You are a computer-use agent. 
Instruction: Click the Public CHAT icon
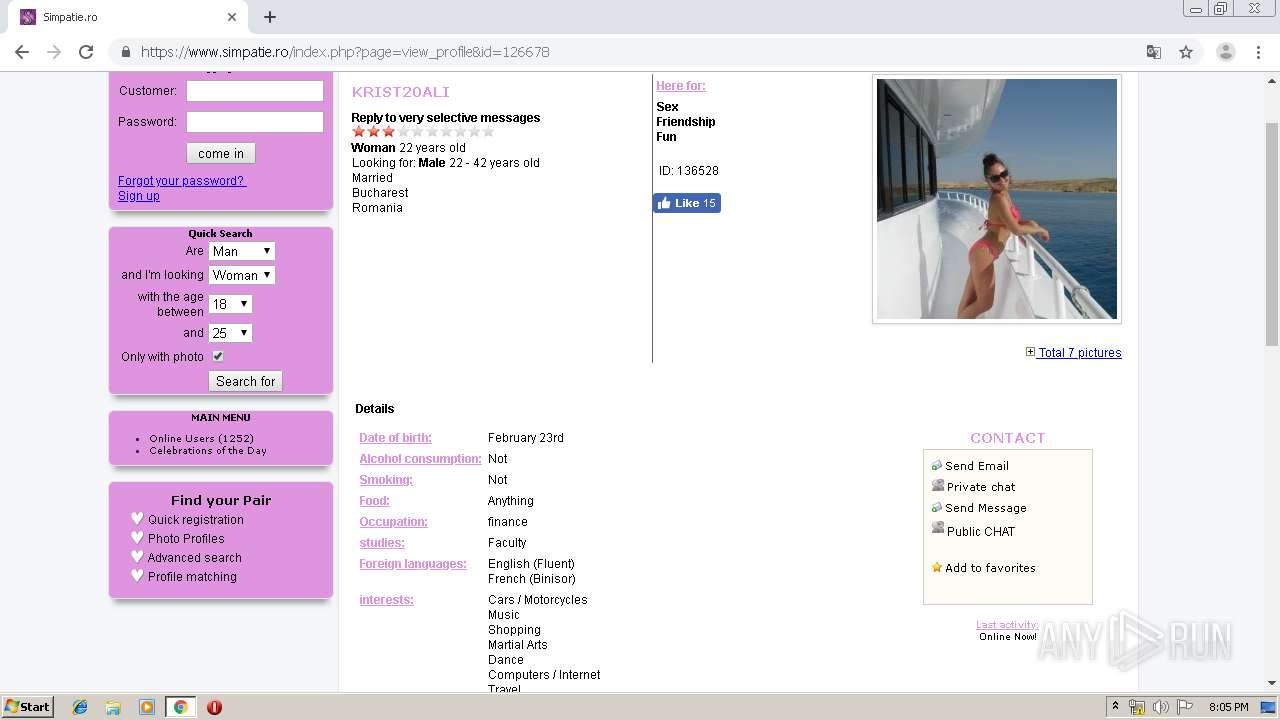(x=937, y=528)
